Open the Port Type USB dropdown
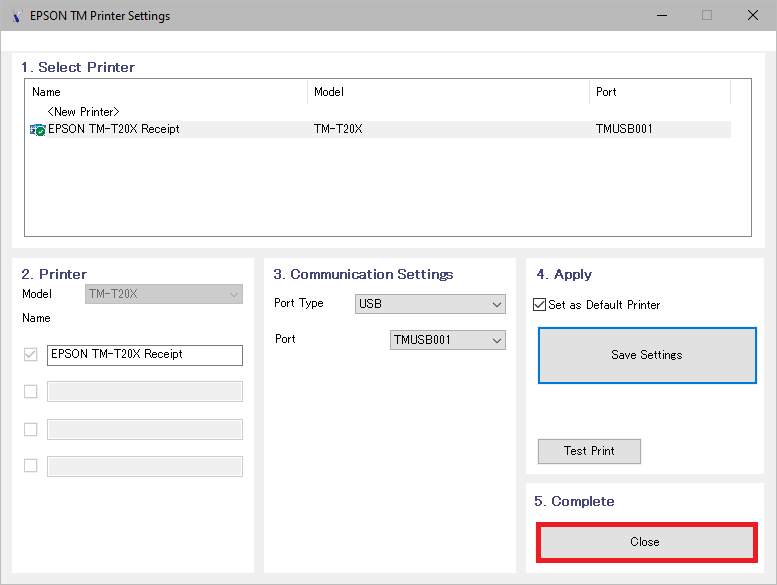The height and width of the screenshot is (585, 777). [430, 304]
